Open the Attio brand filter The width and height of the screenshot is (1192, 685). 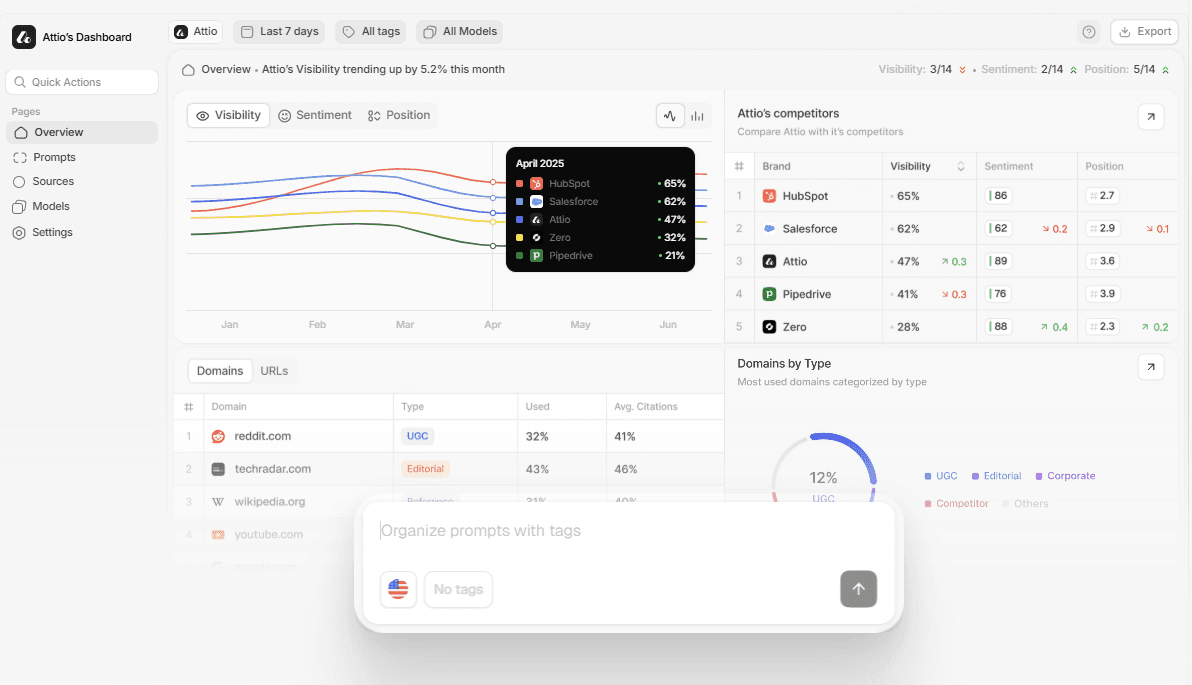tap(196, 32)
